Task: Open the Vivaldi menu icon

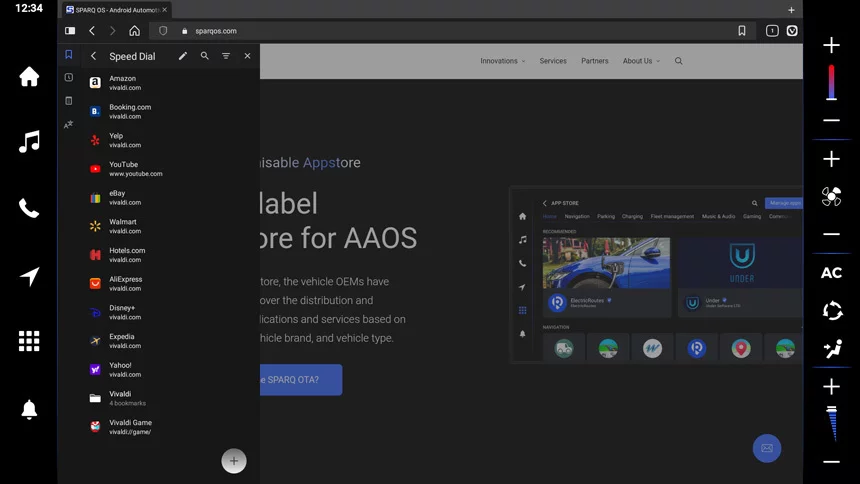Action: tap(792, 31)
